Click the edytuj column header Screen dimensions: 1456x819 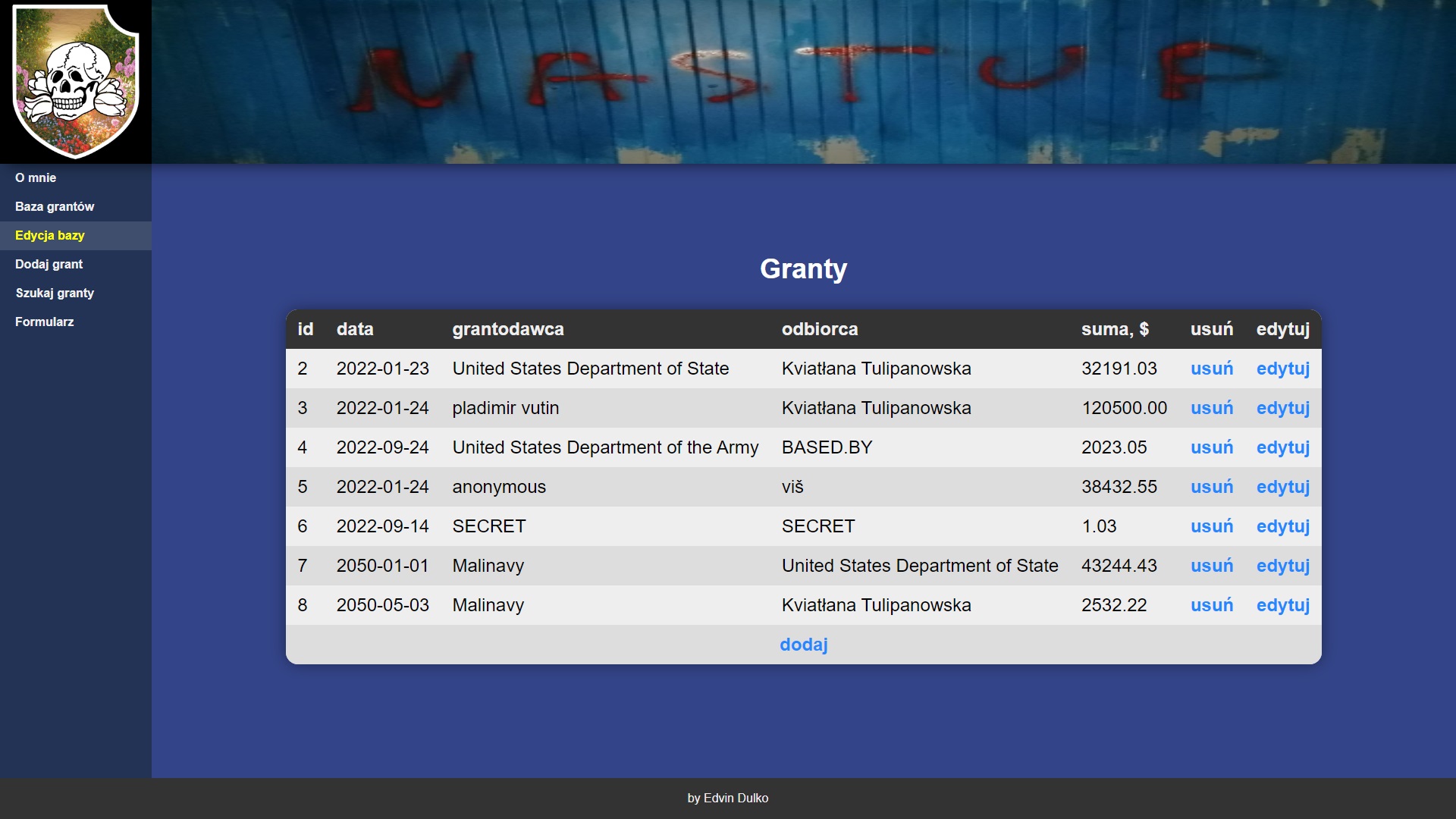click(x=1283, y=329)
